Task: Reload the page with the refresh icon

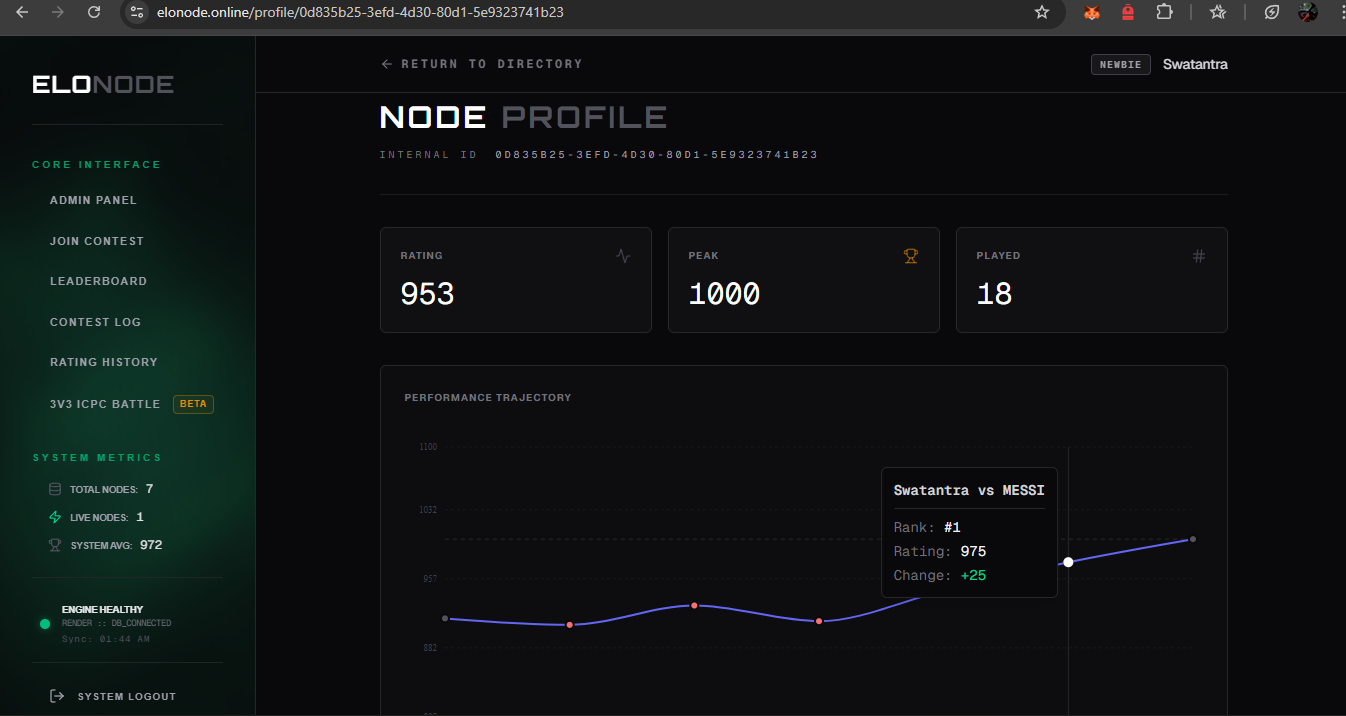Action: coord(94,12)
